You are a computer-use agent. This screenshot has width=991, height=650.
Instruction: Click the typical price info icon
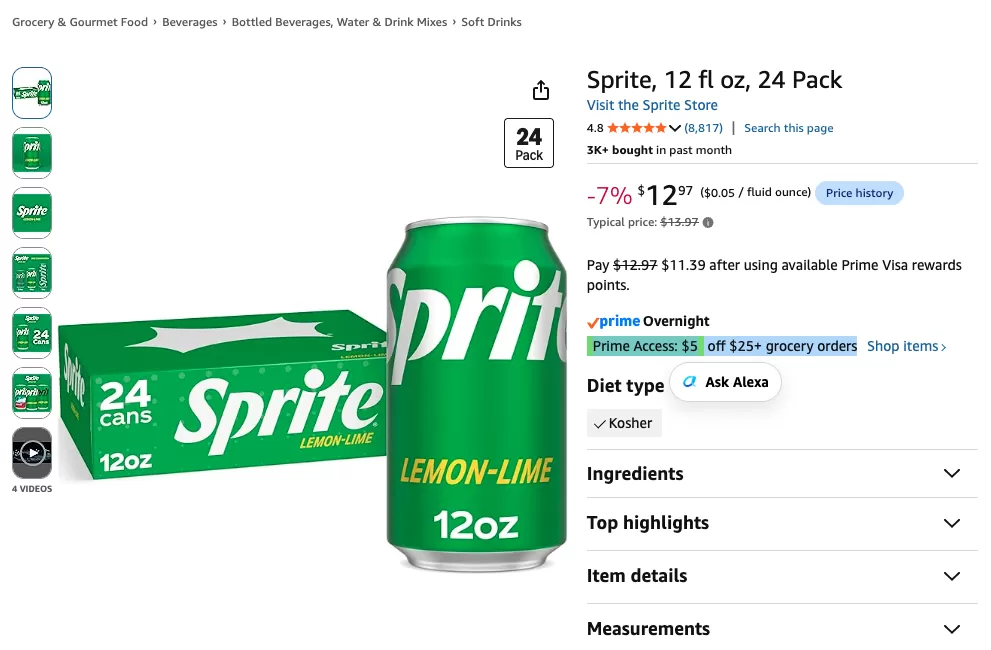click(x=708, y=223)
